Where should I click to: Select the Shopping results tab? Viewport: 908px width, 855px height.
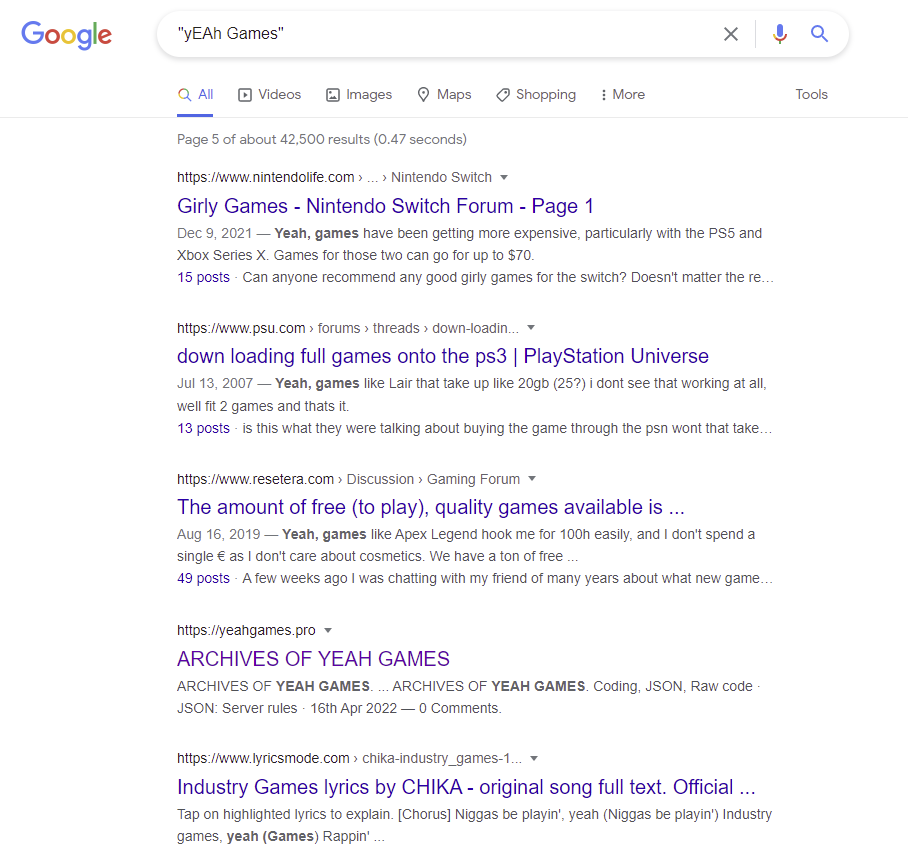536,95
